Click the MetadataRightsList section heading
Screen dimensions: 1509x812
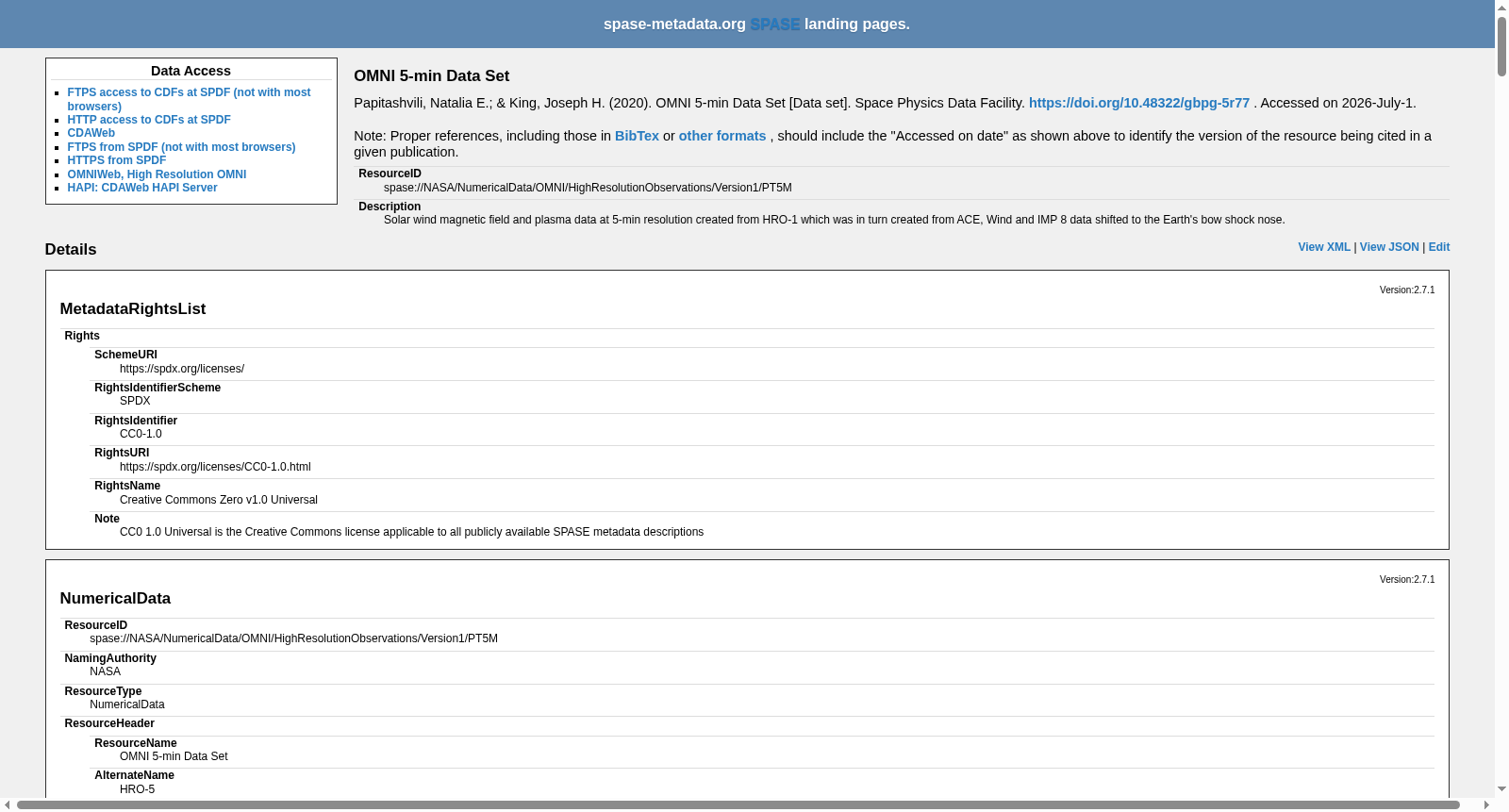[133, 309]
